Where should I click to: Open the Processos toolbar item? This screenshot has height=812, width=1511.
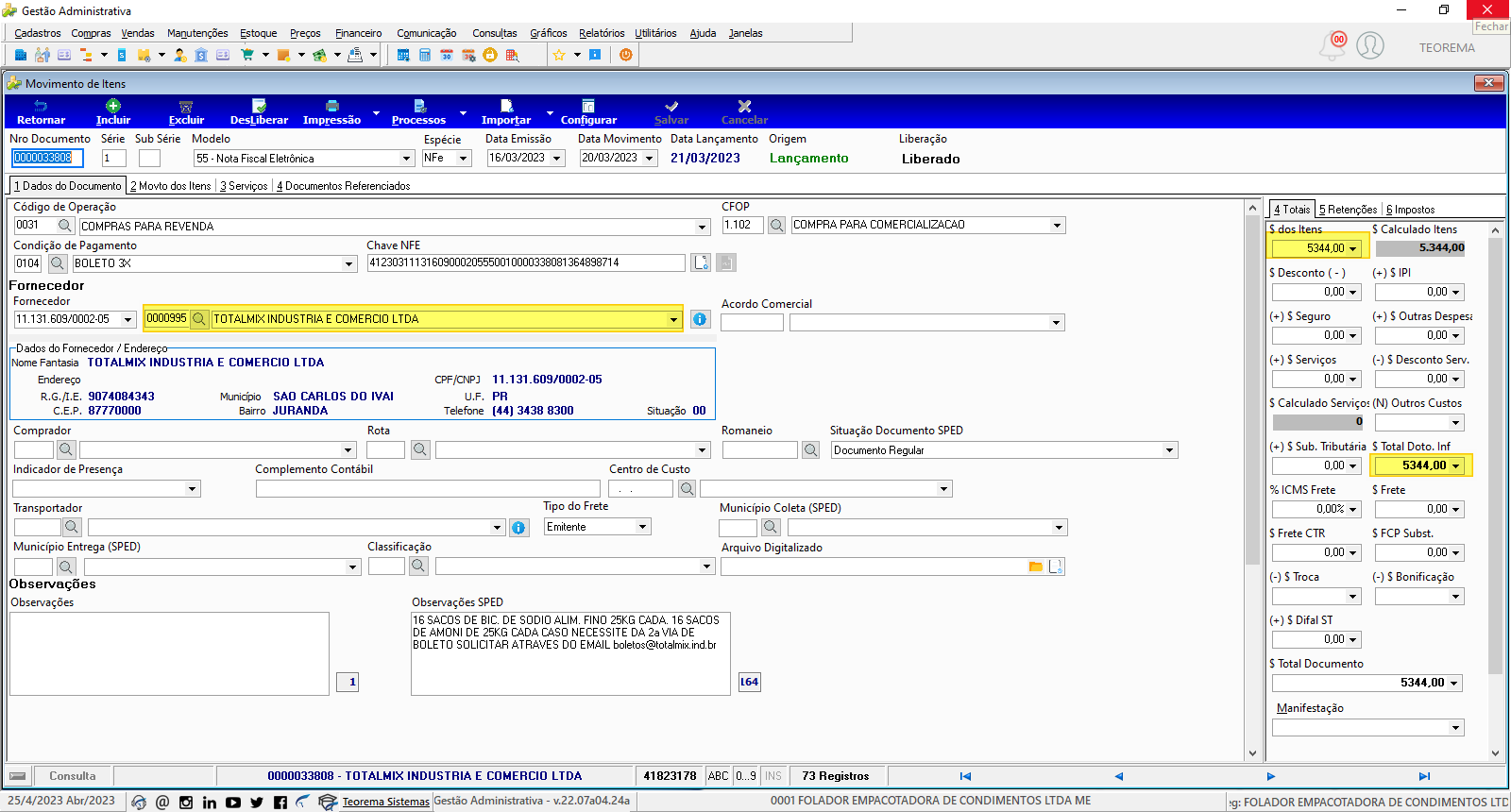[x=418, y=112]
